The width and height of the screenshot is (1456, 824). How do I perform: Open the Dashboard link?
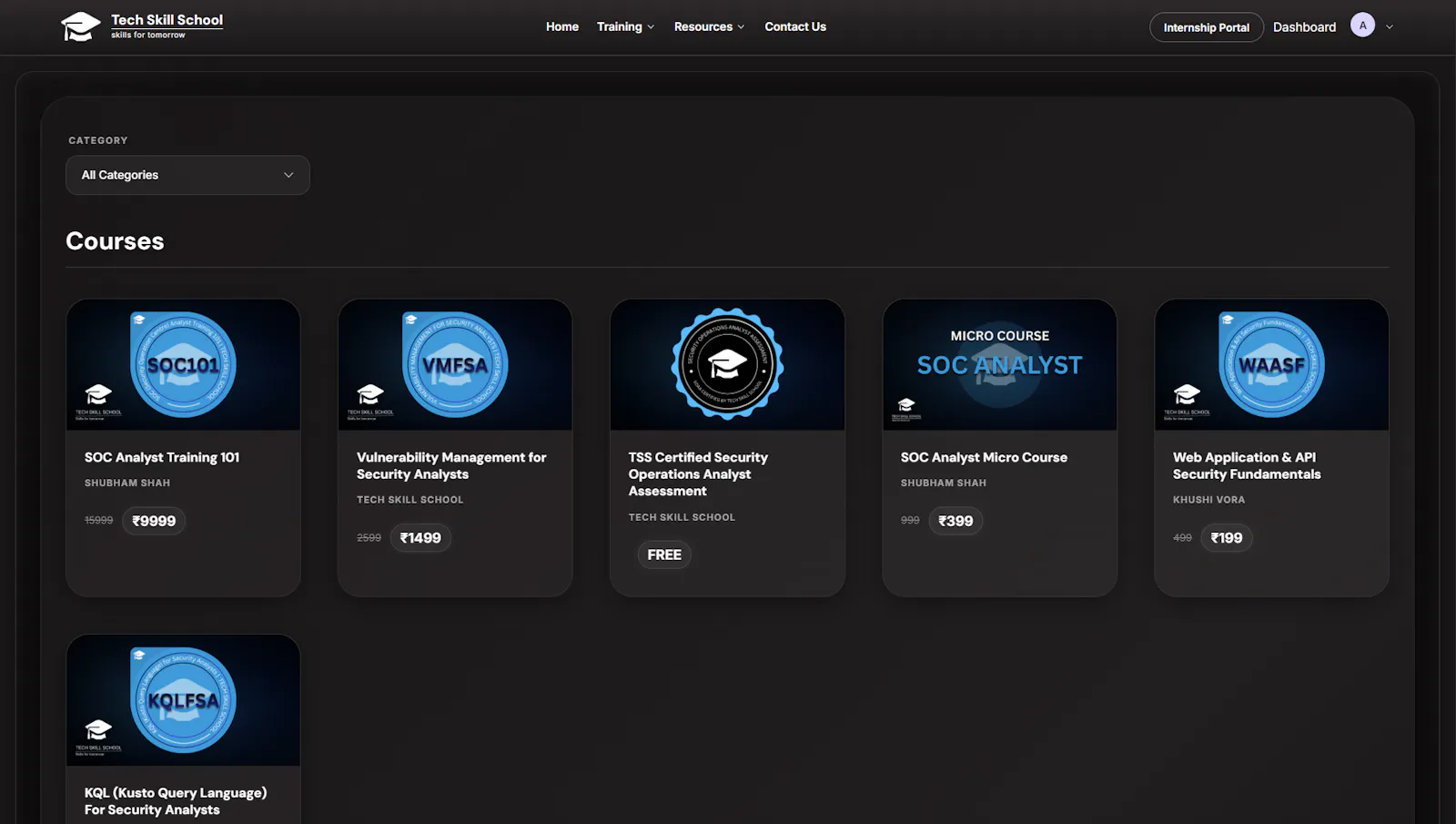(1304, 27)
